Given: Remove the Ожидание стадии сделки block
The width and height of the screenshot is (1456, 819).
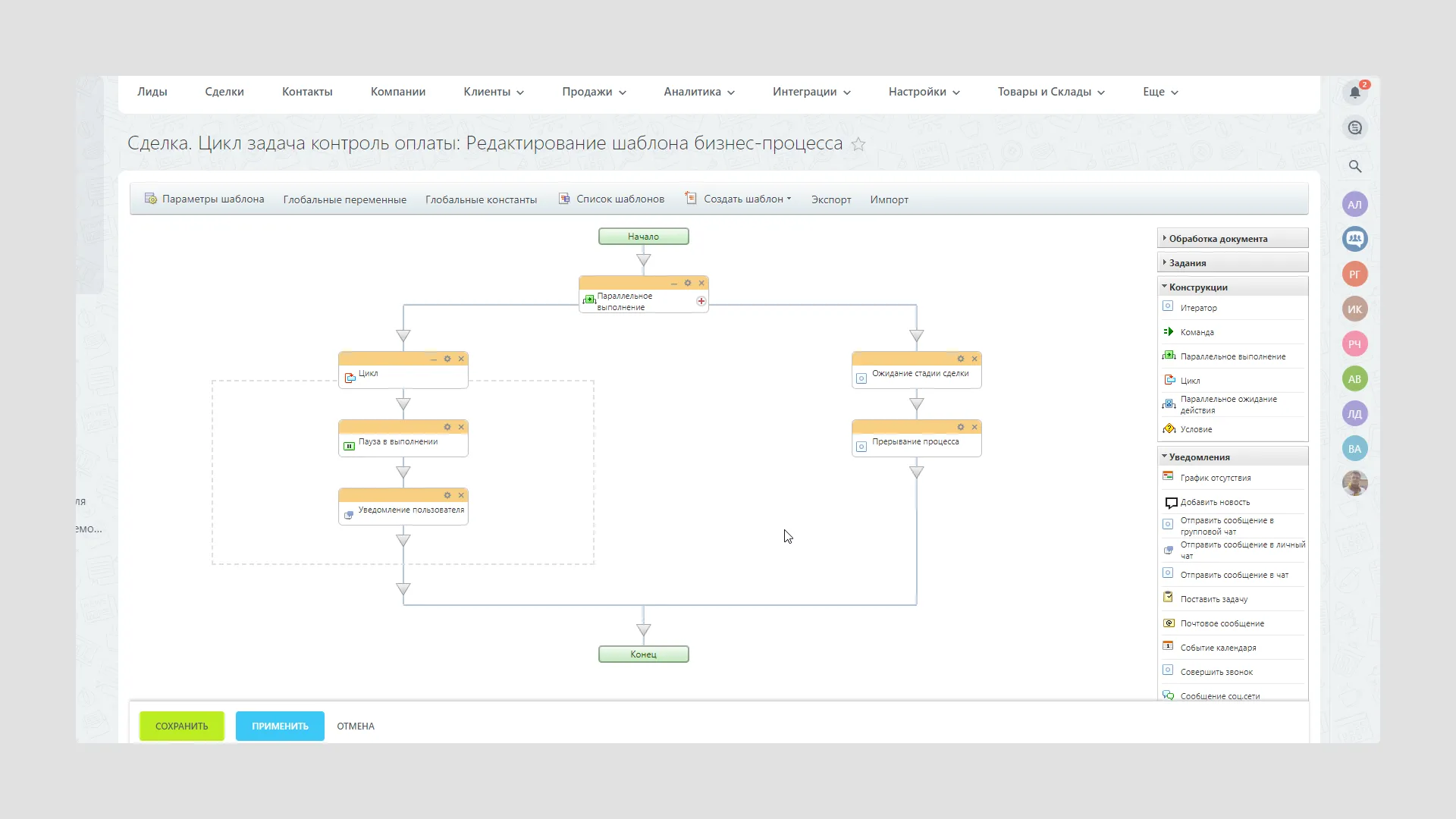Looking at the screenshot, I should tap(974, 359).
